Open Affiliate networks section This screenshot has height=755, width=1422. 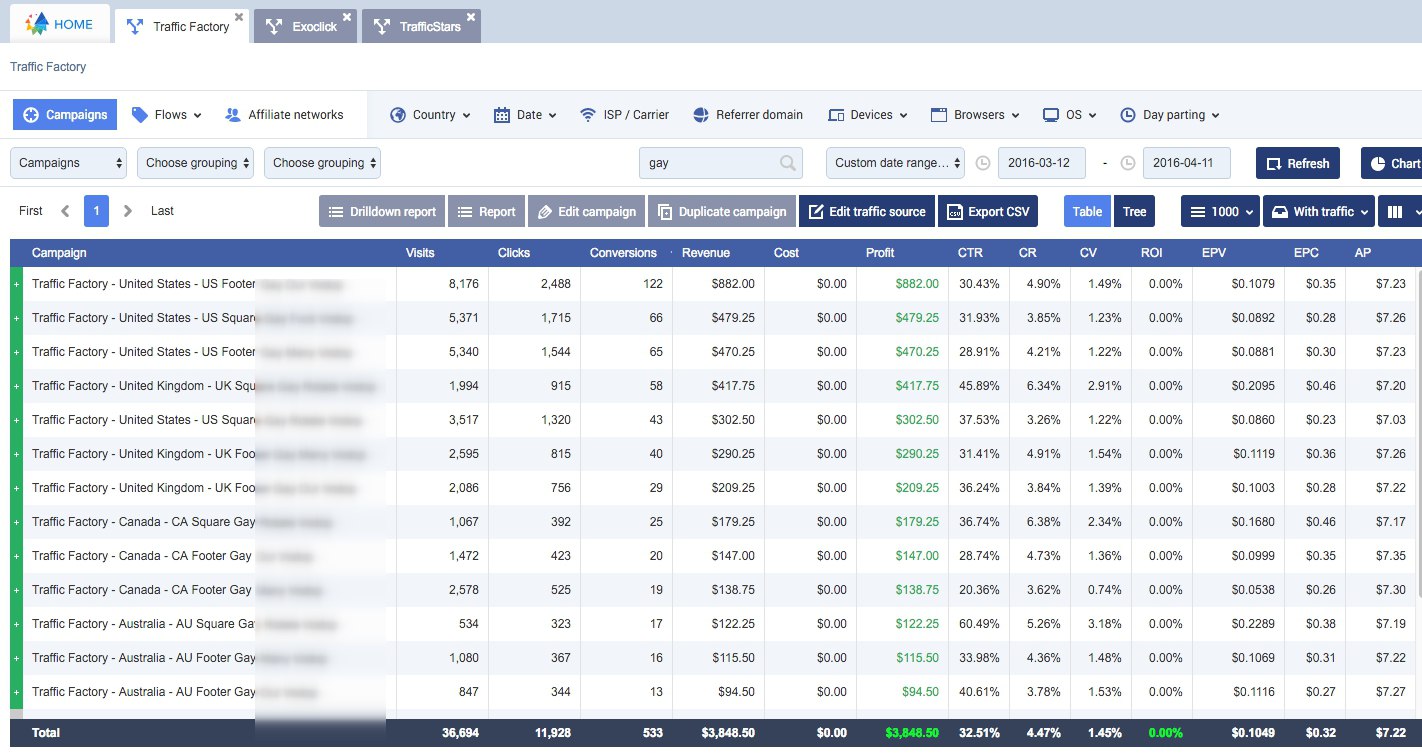tap(284, 115)
